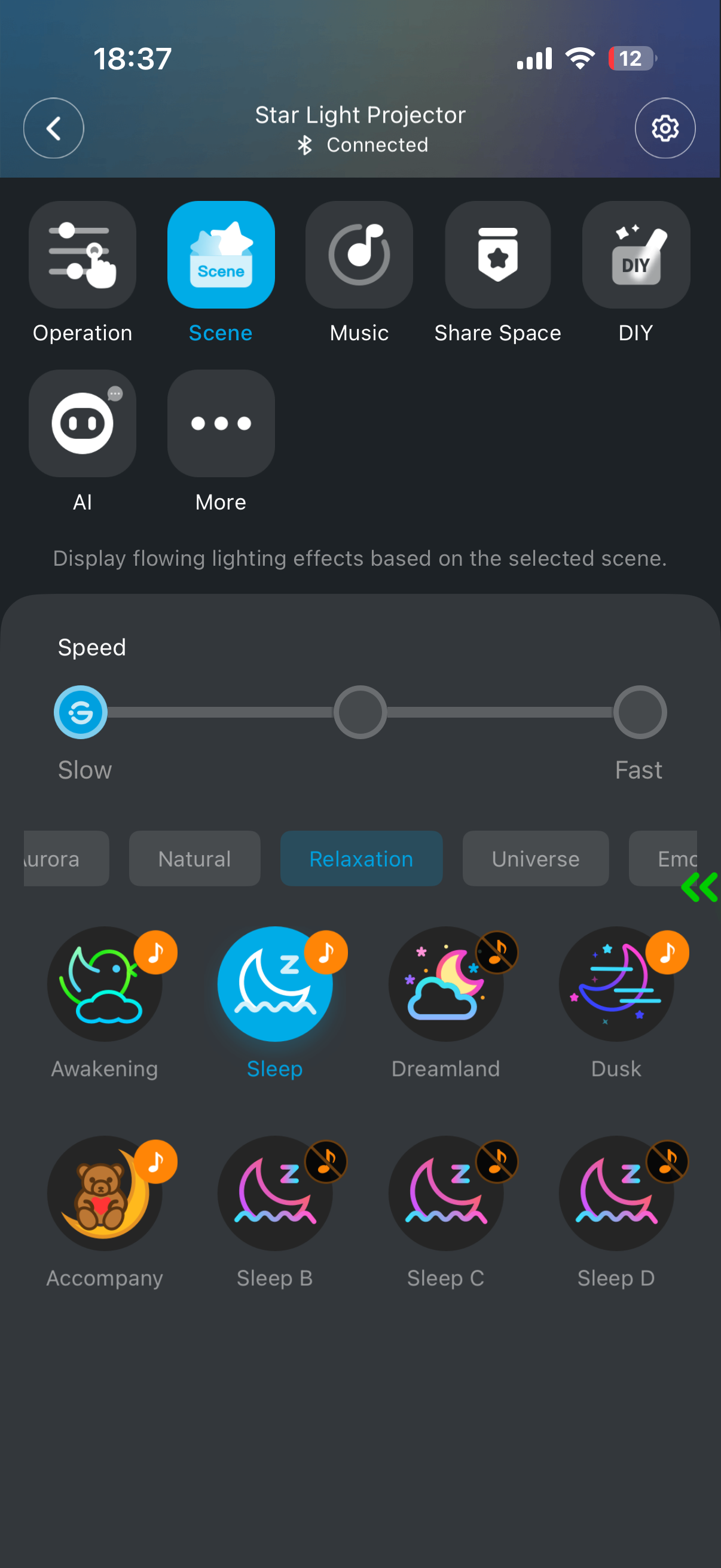Launch the AI assistant icon

[82, 423]
